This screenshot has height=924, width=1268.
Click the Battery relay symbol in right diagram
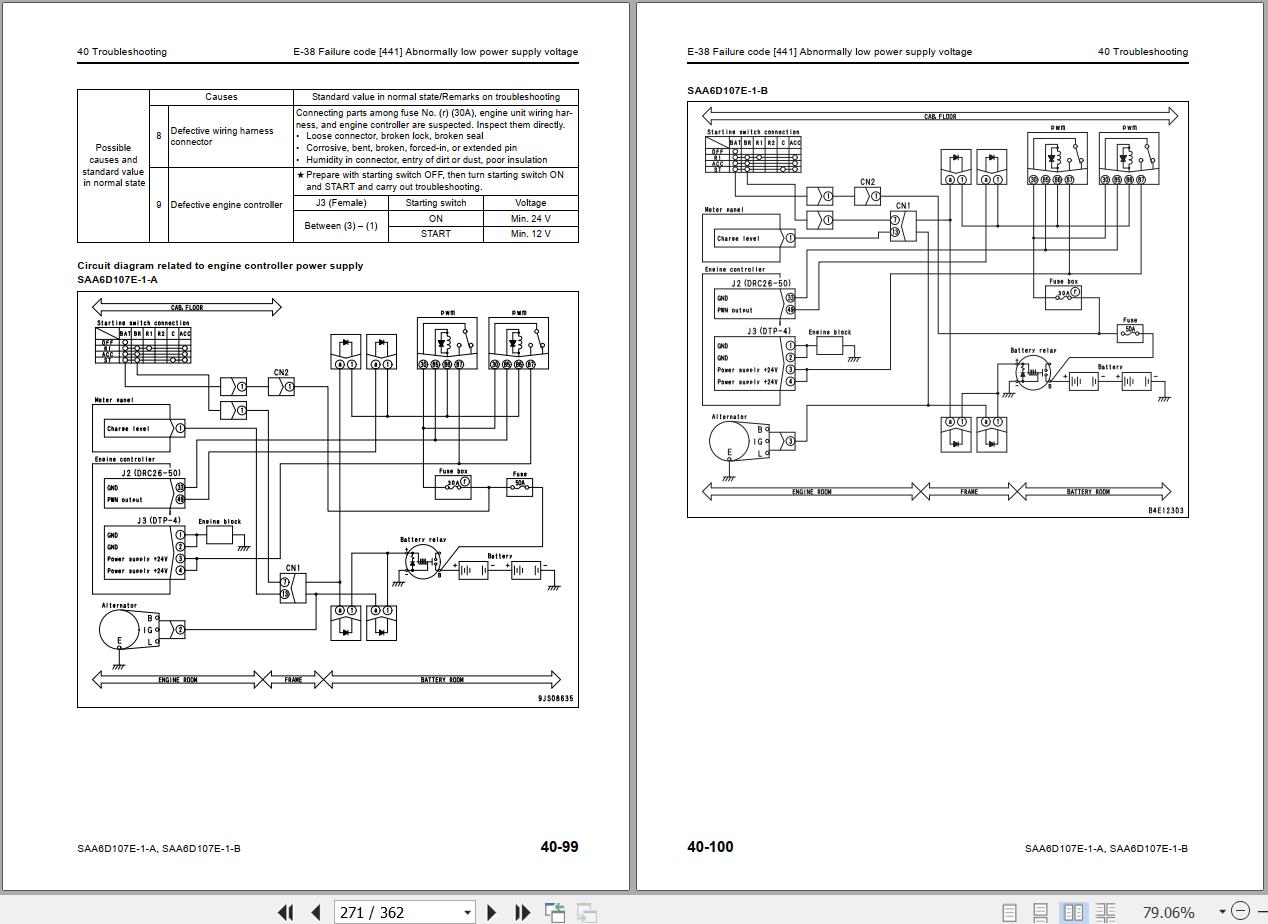(x=1033, y=372)
